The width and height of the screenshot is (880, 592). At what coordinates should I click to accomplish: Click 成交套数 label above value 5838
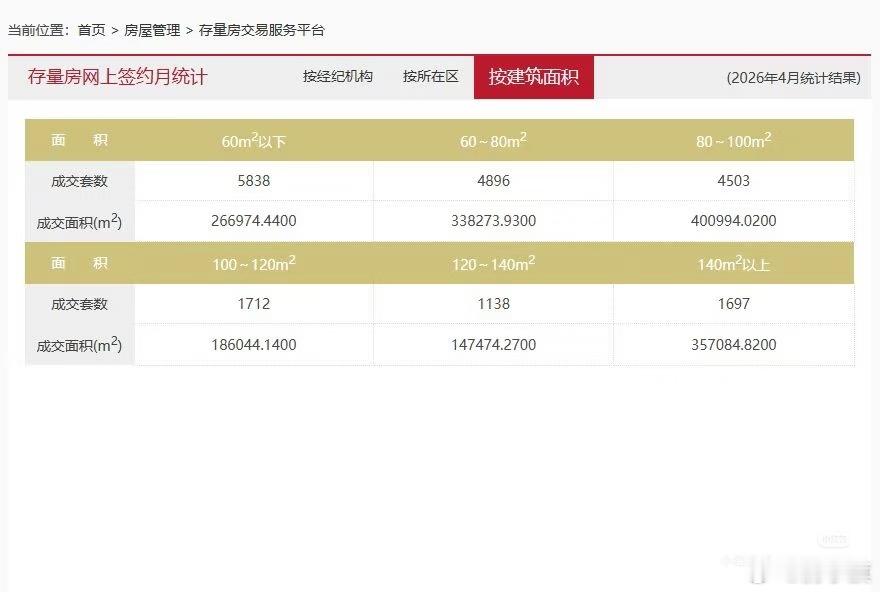coord(79,181)
